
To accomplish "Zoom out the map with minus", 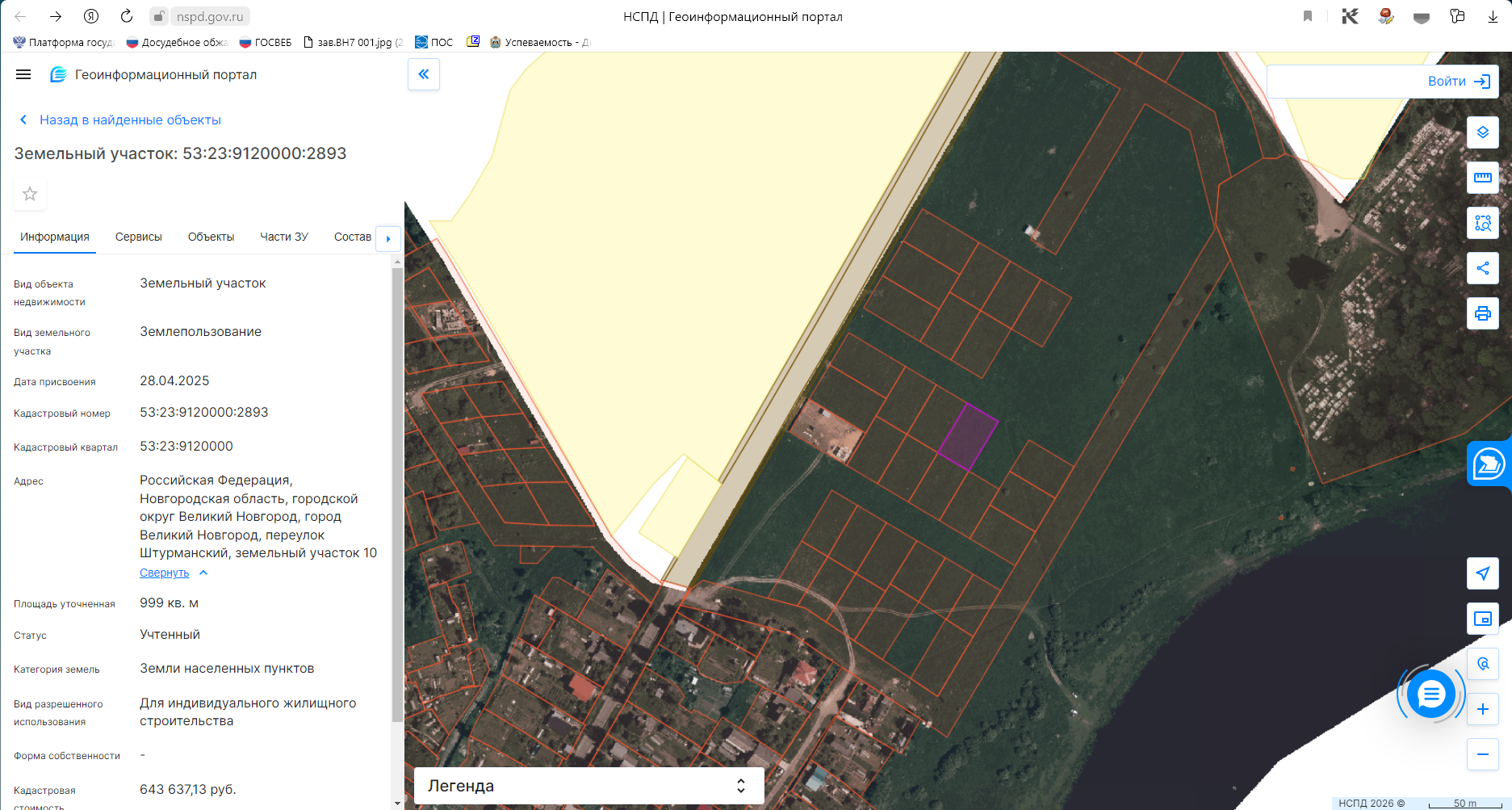I will coord(1483,754).
